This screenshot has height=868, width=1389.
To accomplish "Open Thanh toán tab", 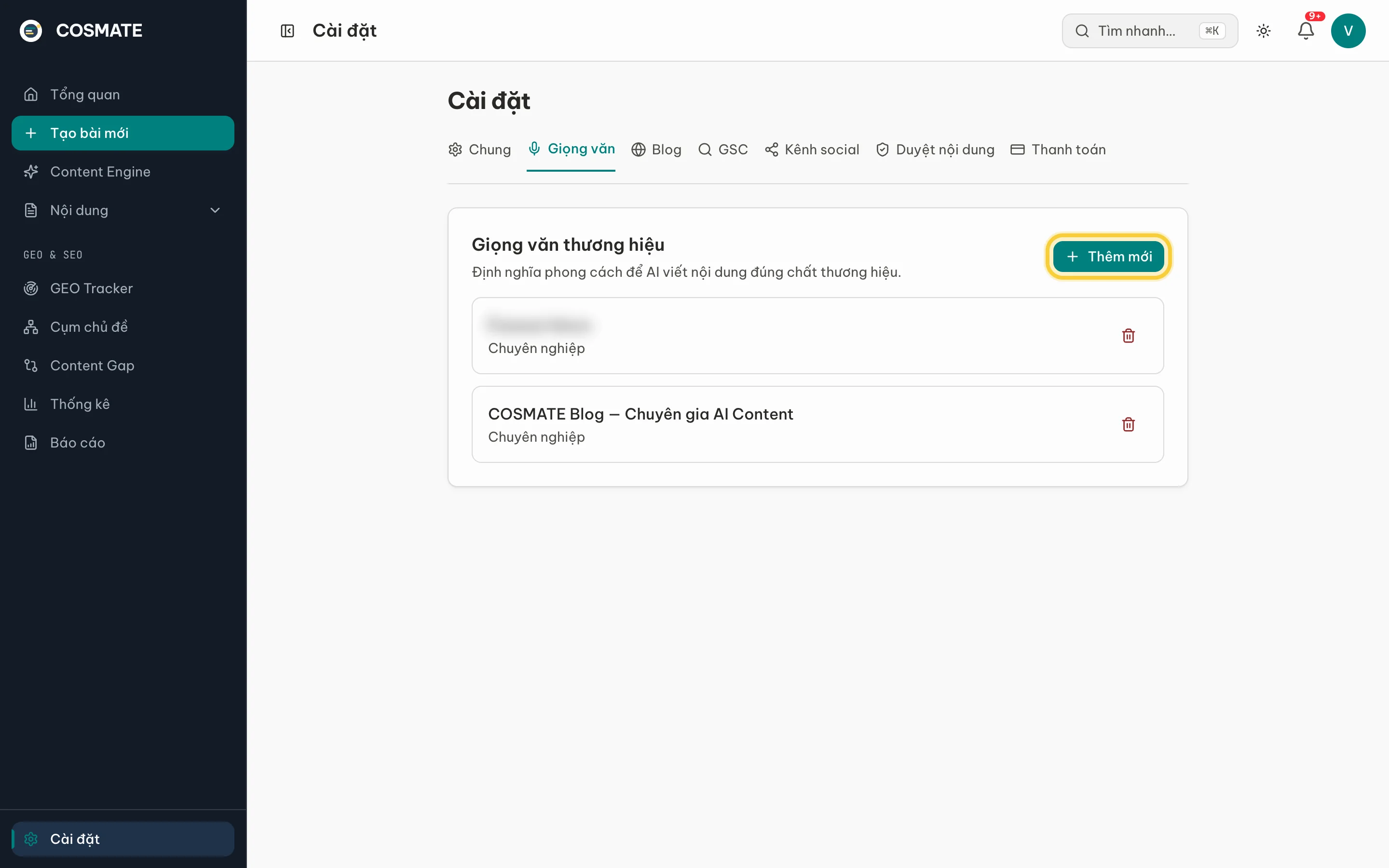I will (x=1058, y=150).
